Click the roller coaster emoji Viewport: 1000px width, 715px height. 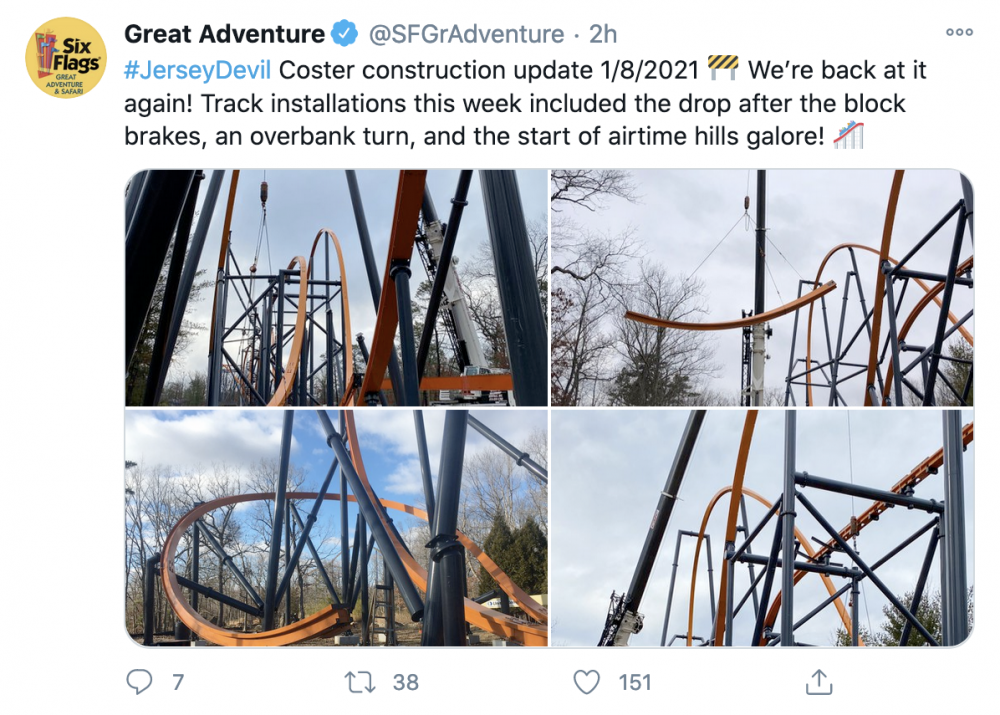click(849, 135)
